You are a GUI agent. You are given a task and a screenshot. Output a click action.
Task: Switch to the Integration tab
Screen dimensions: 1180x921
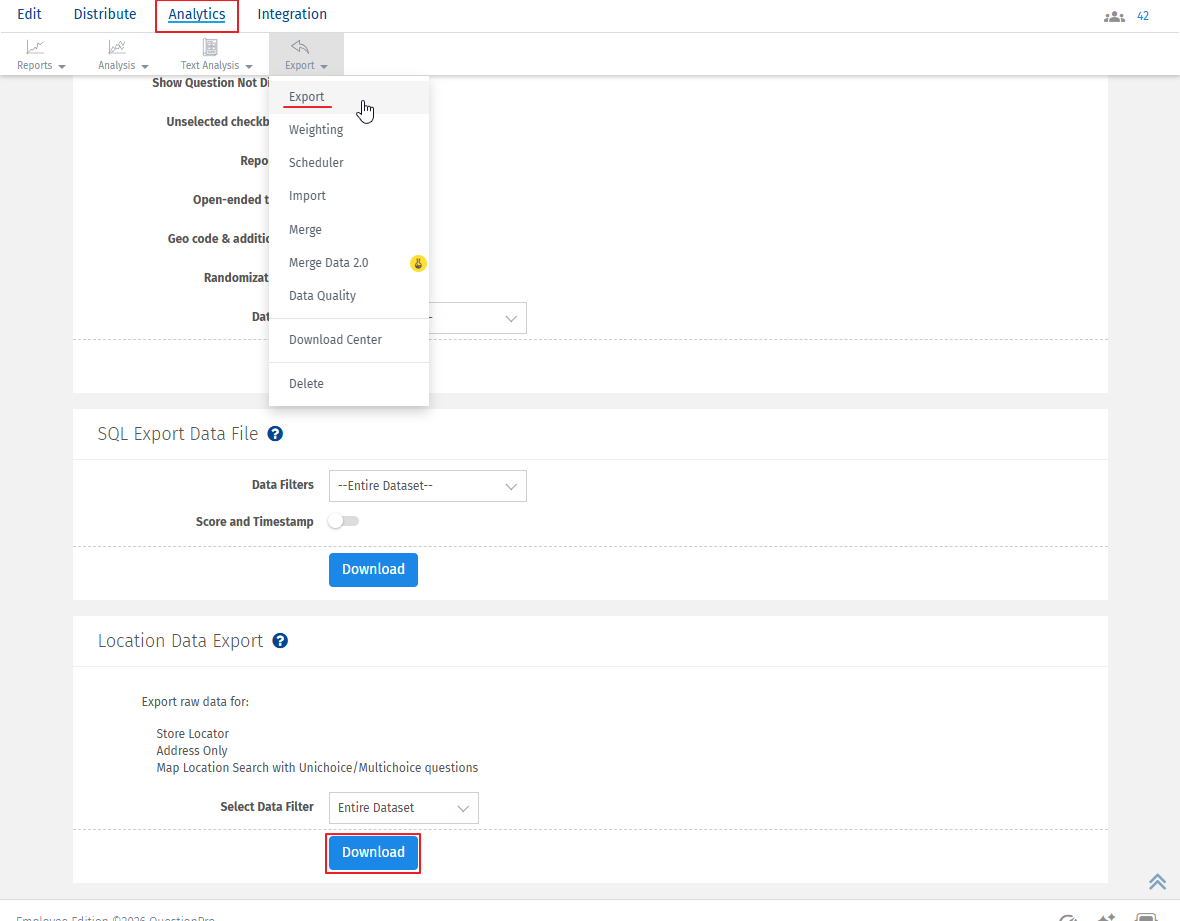point(292,14)
